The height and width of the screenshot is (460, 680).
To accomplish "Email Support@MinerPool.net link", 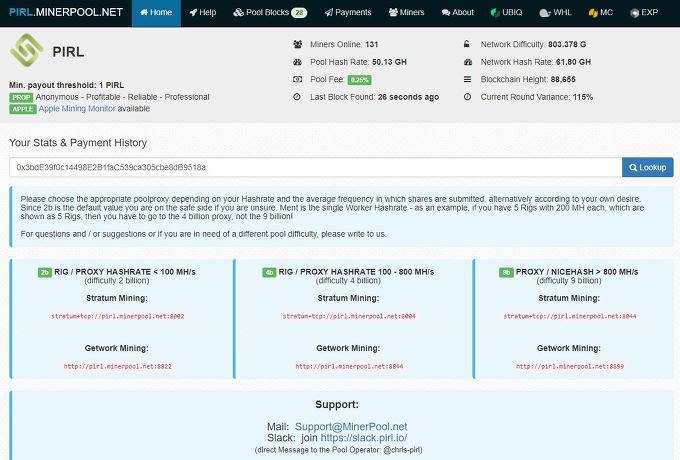I will point(351,427).
